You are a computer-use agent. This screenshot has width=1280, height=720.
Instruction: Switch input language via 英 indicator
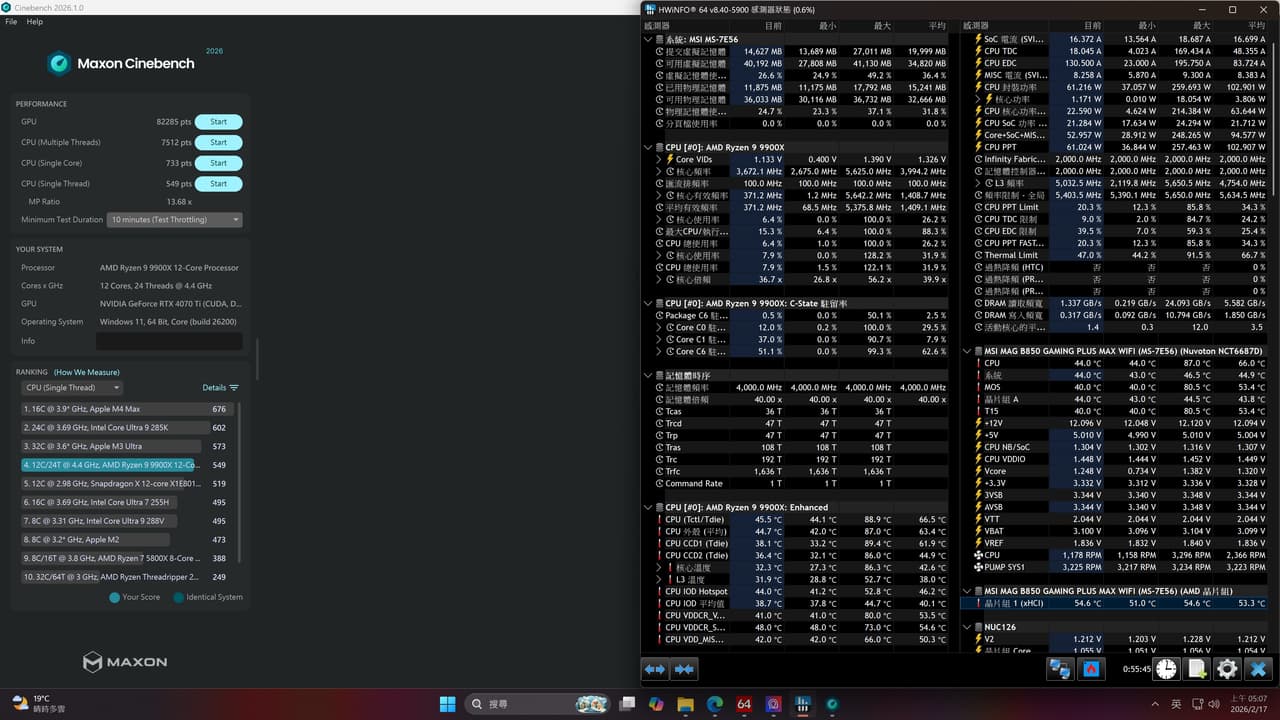coord(1176,704)
